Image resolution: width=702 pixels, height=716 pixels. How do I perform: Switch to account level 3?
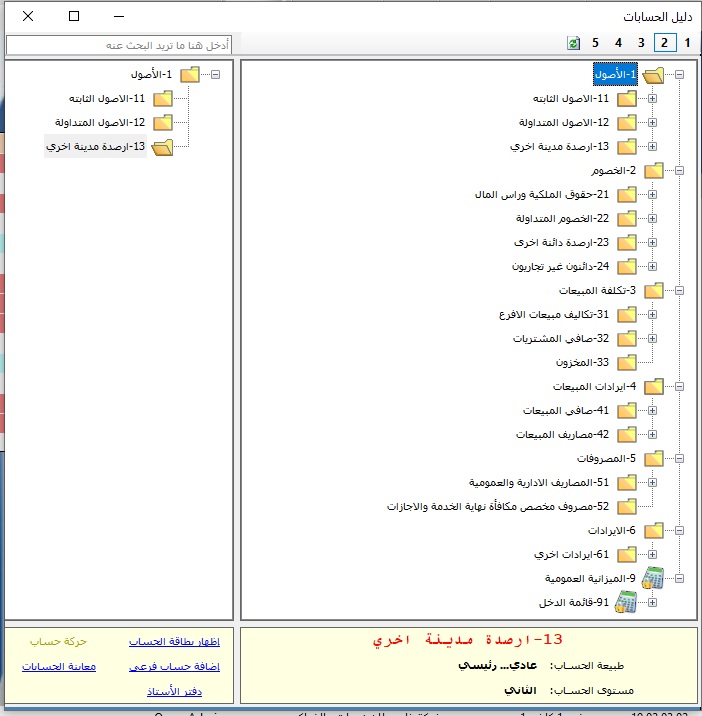pyautogui.click(x=641, y=43)
